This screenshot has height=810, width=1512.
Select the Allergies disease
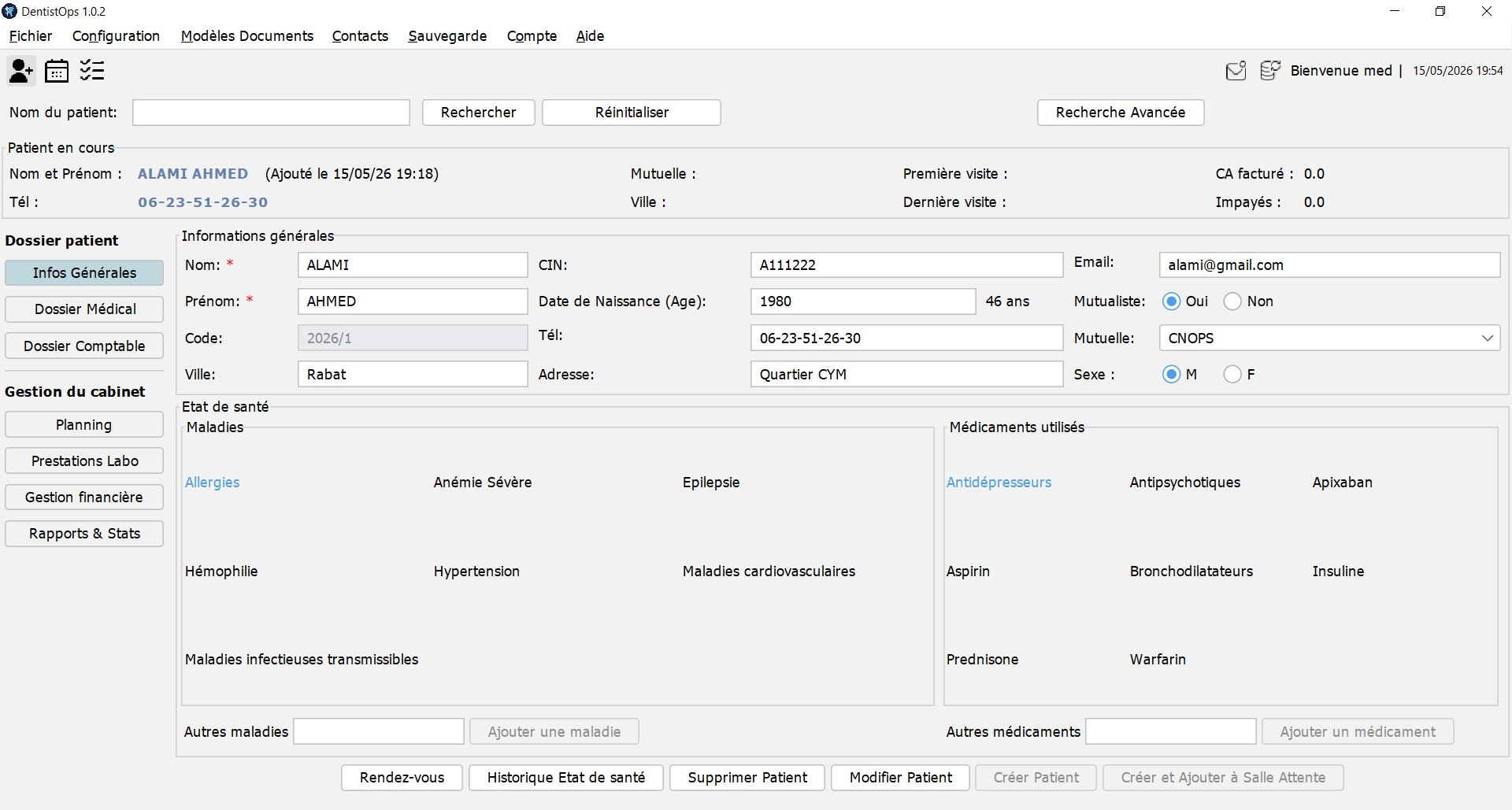point(213,483)
